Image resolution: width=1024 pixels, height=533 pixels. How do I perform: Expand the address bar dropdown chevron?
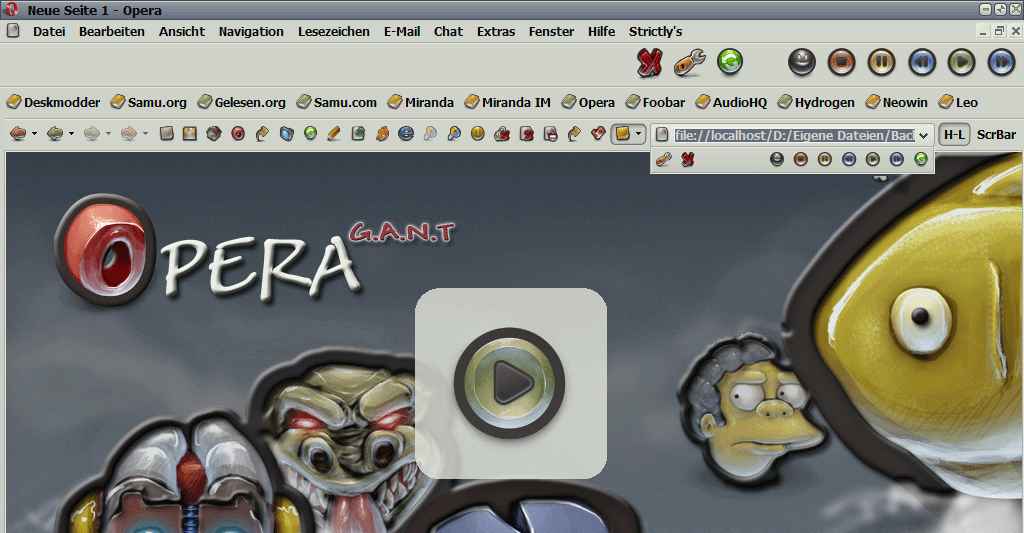coord(924,136)
